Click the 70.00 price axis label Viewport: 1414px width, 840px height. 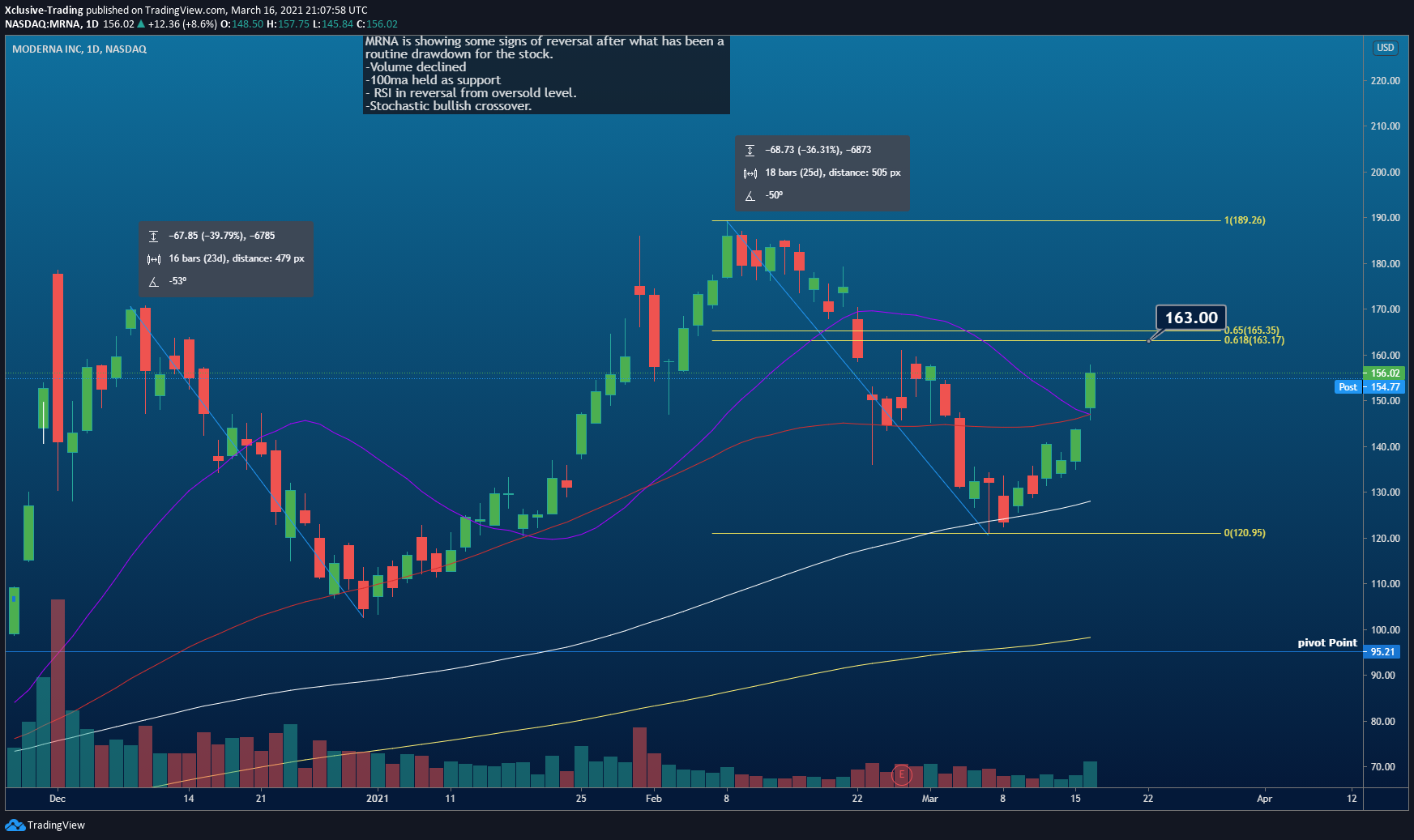pos(1382,767)
